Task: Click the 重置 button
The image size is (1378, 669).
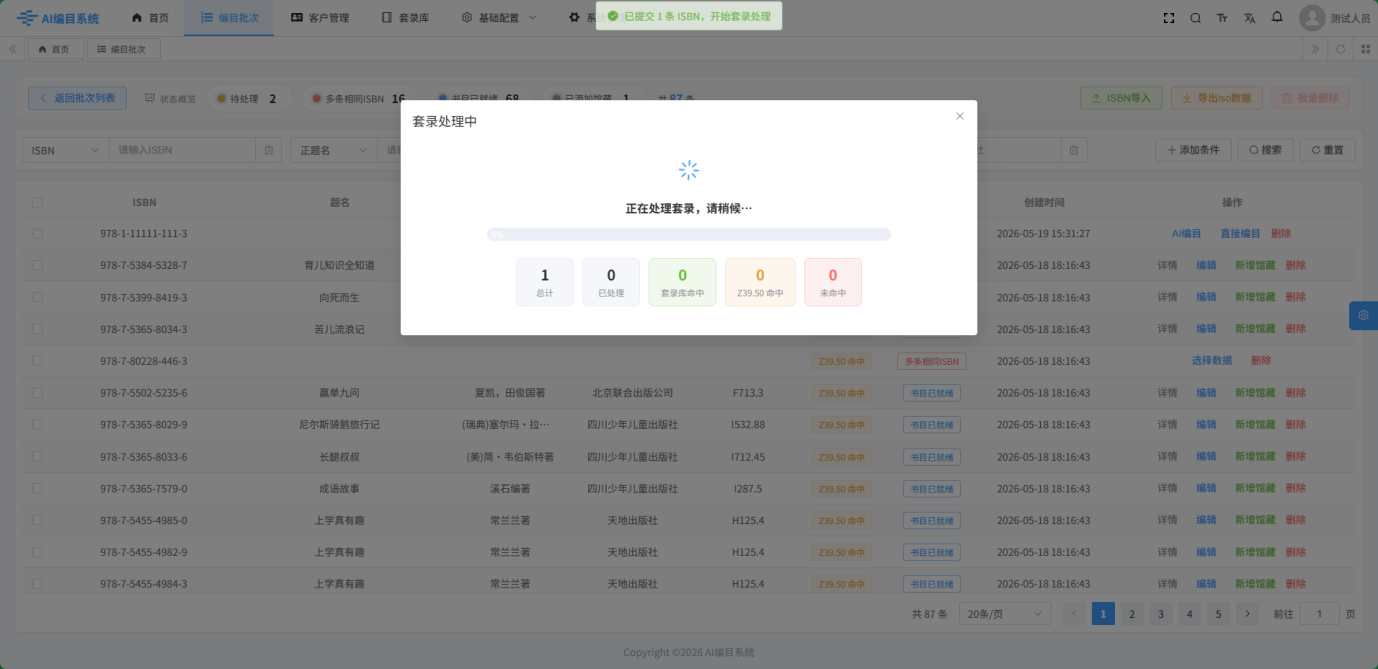Action: coord(1327,150)
